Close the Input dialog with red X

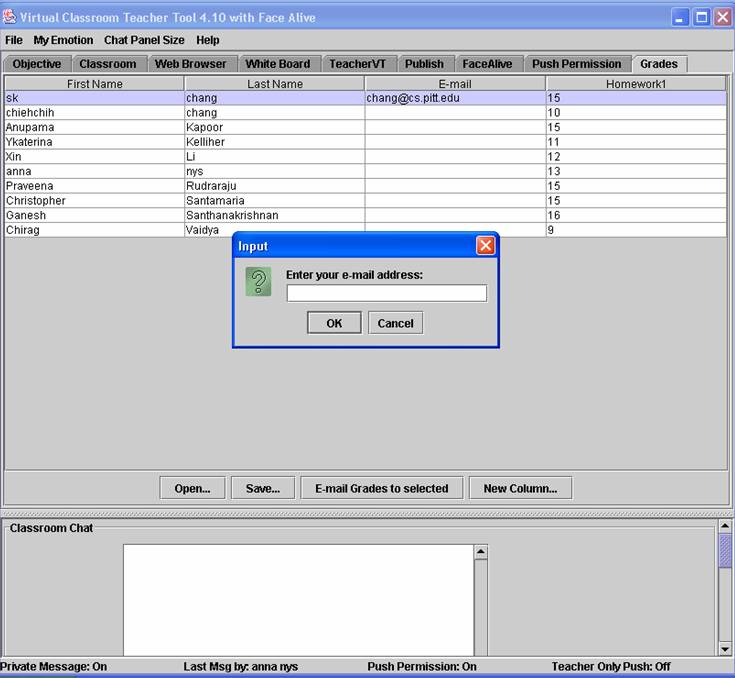tap(485, 246)
